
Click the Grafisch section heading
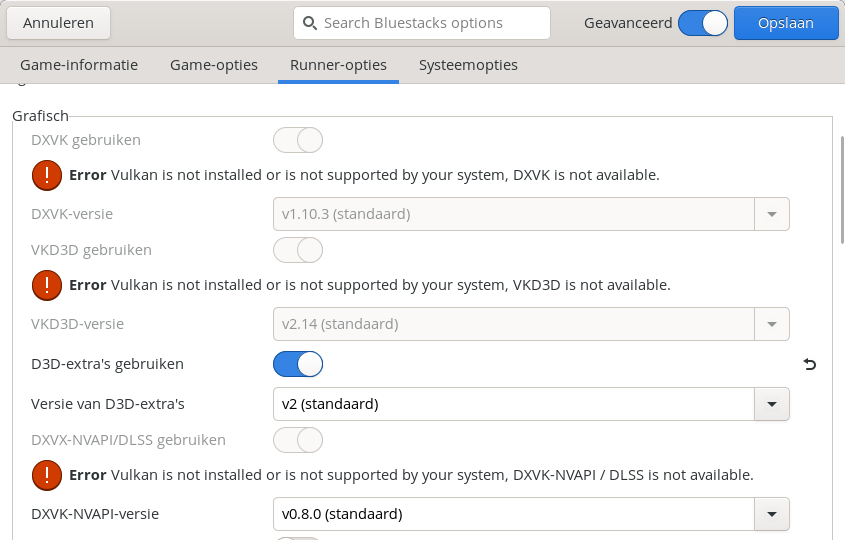40,116
